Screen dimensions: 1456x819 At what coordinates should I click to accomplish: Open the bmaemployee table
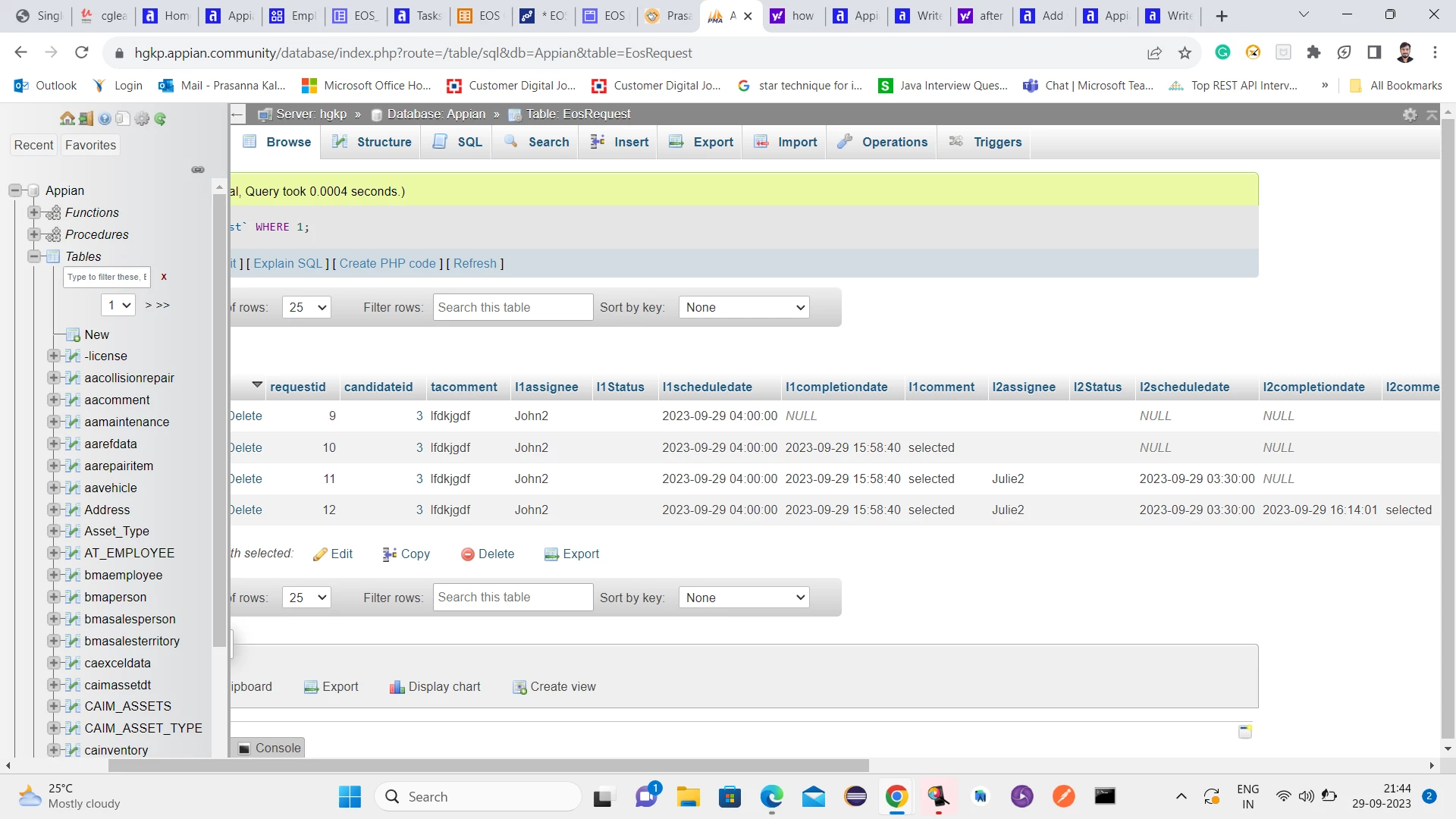[123, 576]
